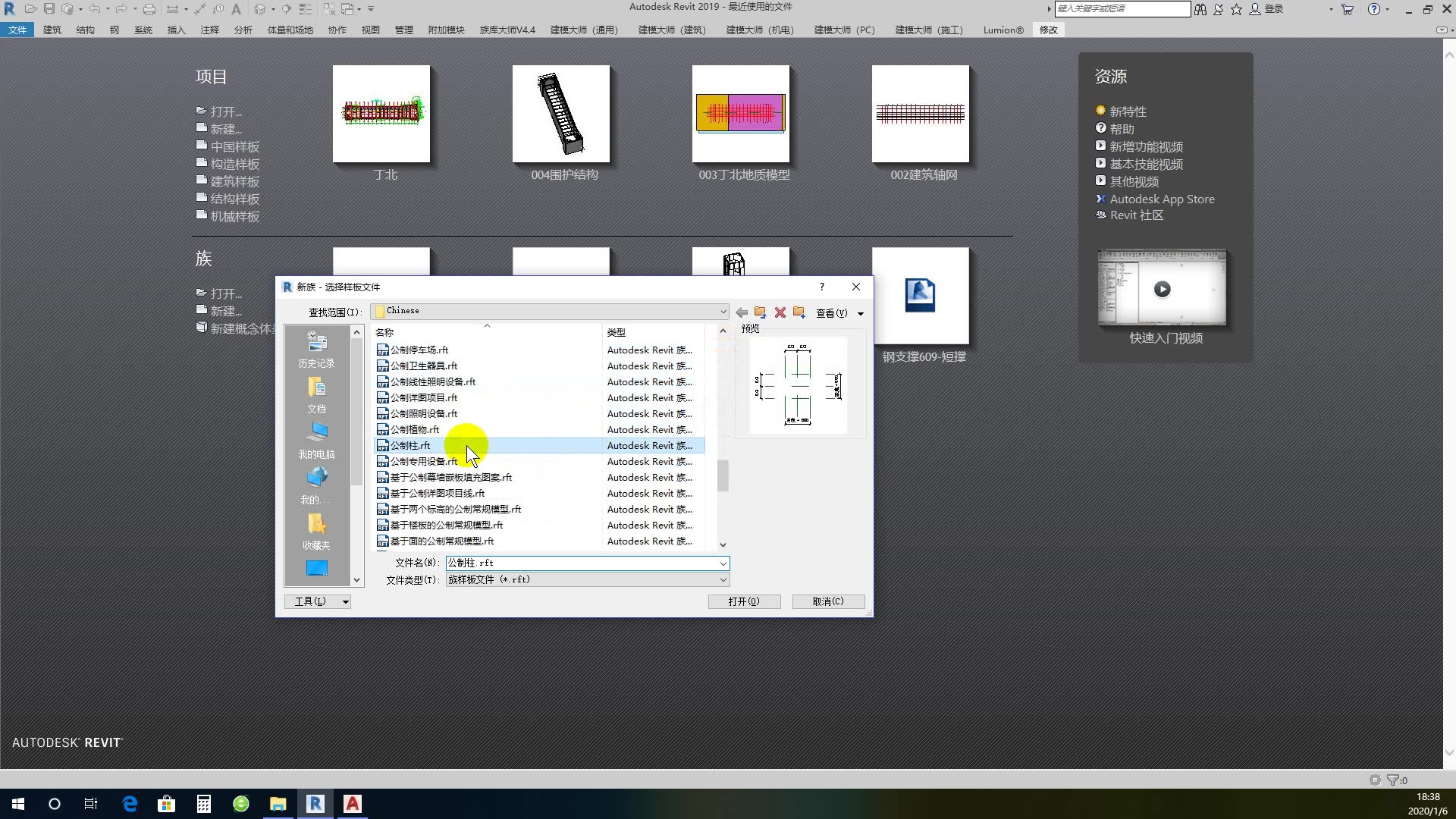1456x819 pixels.
Task: Click the Save disk icon in quick access toolbar
Action: [49, 9]
